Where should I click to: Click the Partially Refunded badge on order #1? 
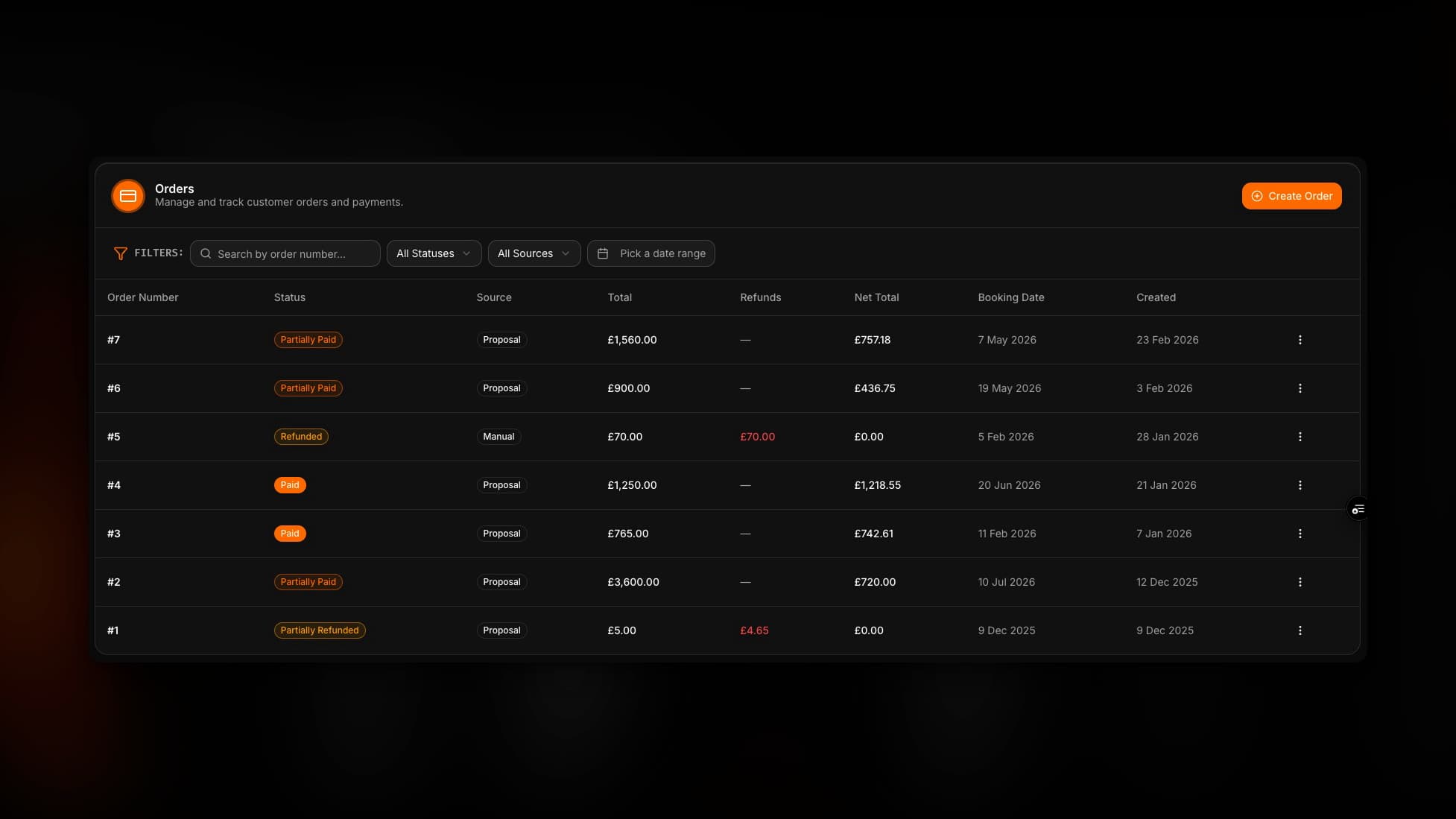click(319, 630)
